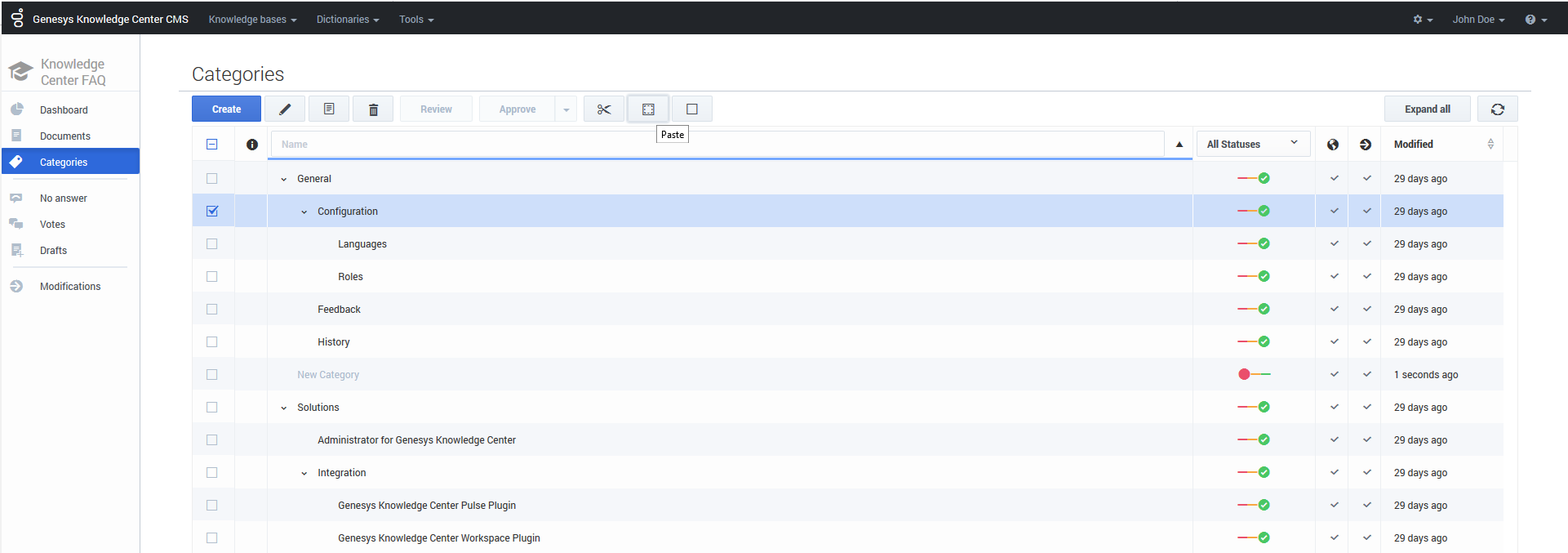Click the red status indicator for New Category

click(x=1244, y=374)
